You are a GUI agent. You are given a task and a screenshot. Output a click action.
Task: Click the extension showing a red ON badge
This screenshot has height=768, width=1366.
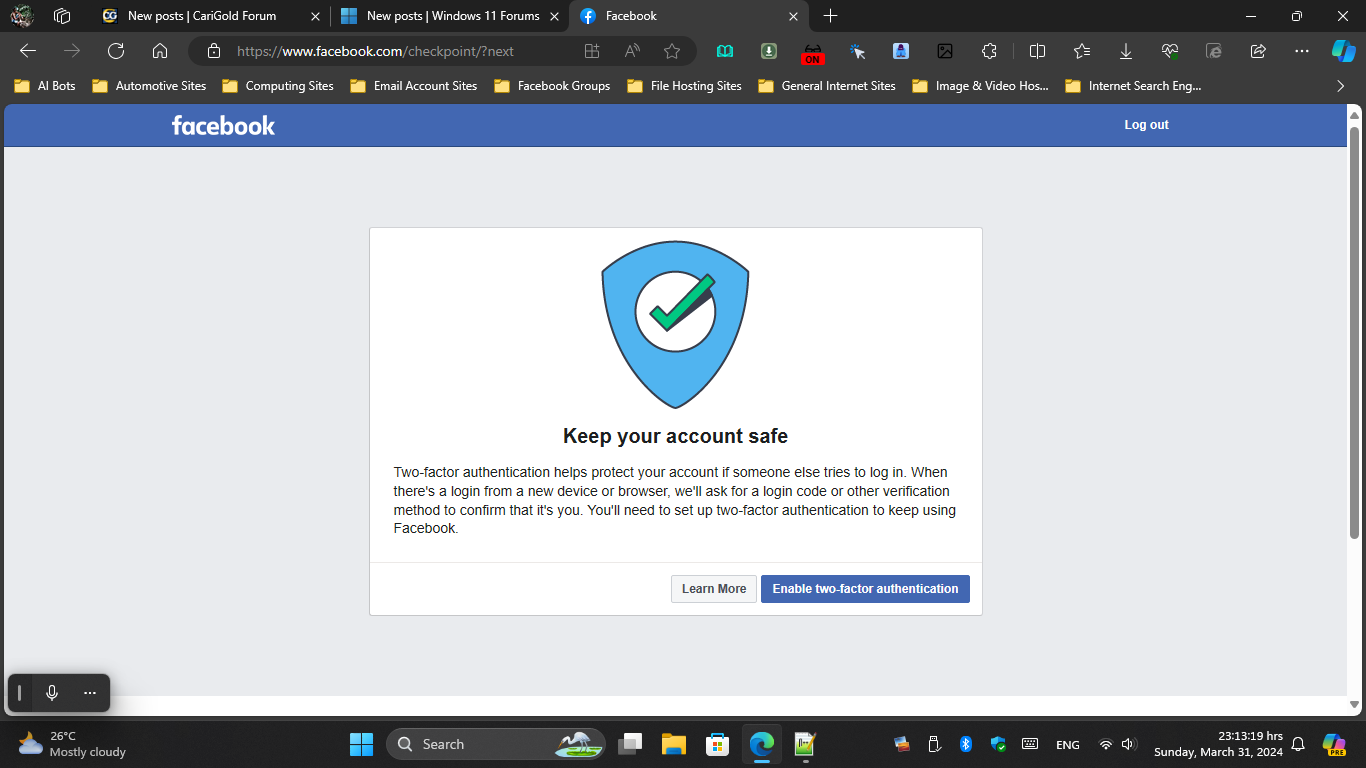(x=813, y=52)
